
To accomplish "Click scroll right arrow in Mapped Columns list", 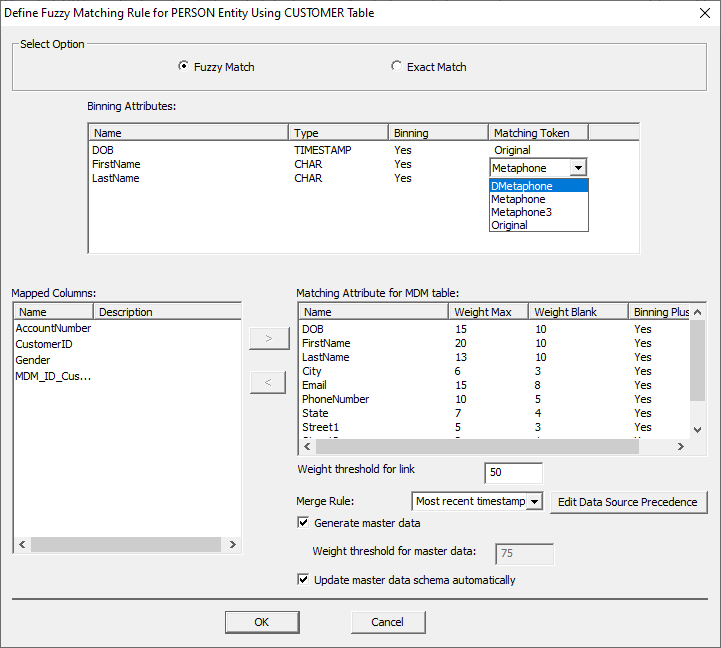I will 232,545.
